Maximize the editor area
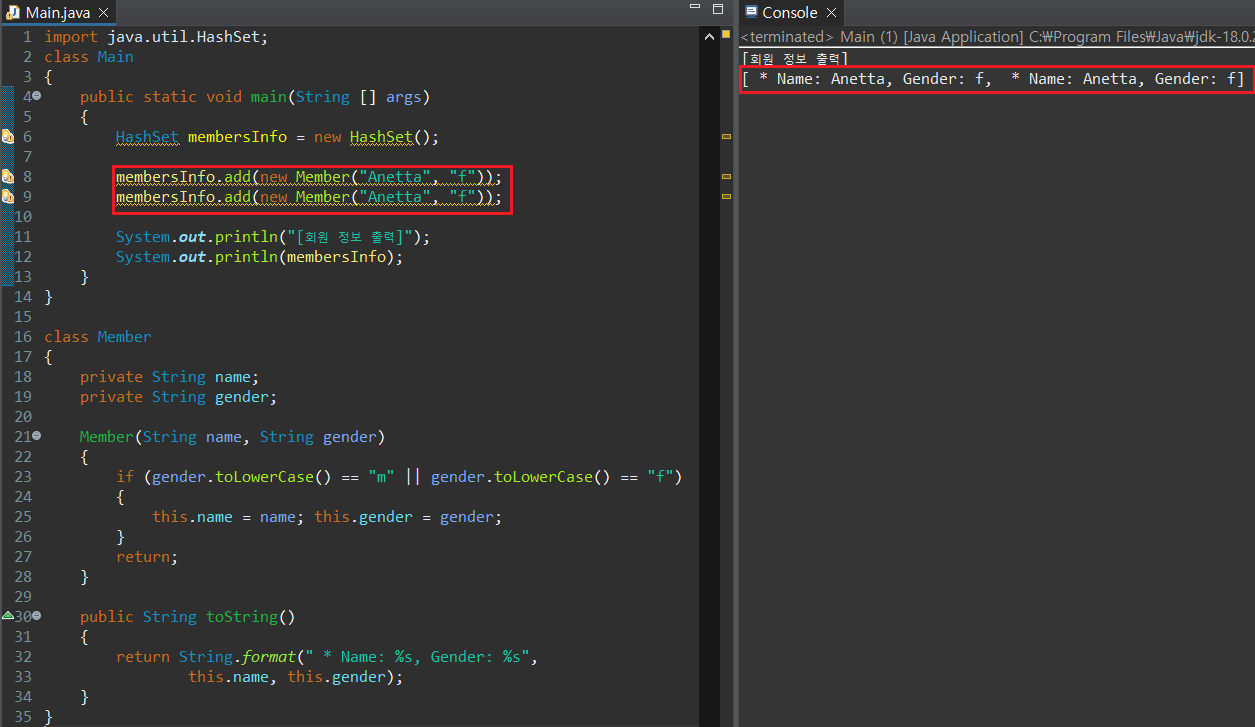The width and height of the screenshot is (1255, 727). pos(717,8)
